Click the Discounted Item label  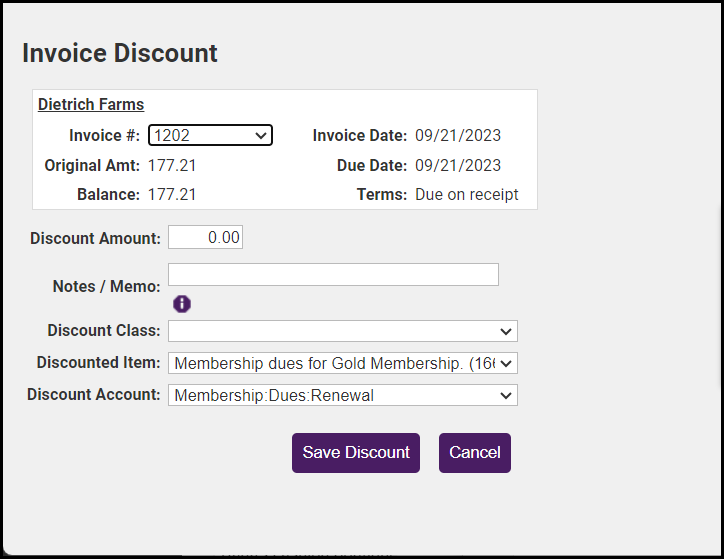[x=98, y=362]
